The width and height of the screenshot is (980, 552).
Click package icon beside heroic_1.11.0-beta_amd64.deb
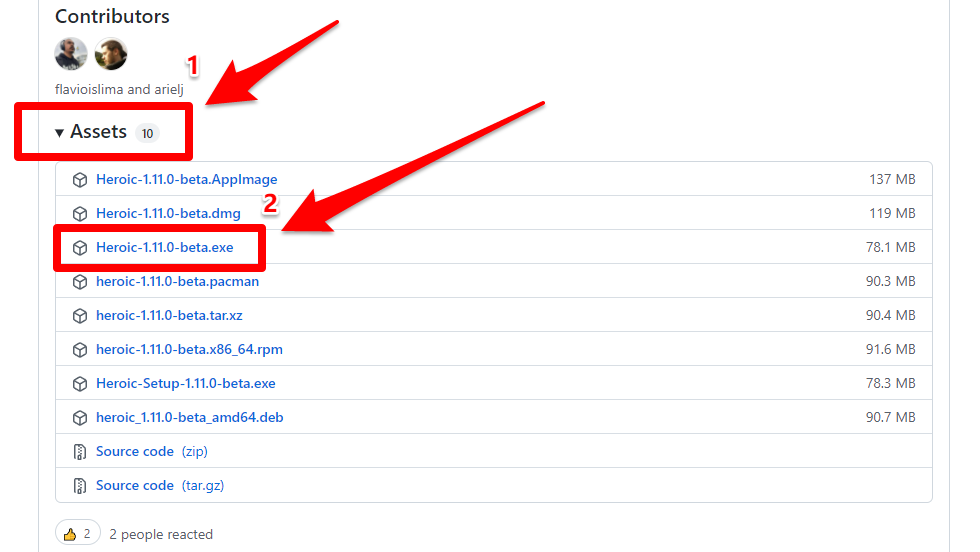coord(80,418)
